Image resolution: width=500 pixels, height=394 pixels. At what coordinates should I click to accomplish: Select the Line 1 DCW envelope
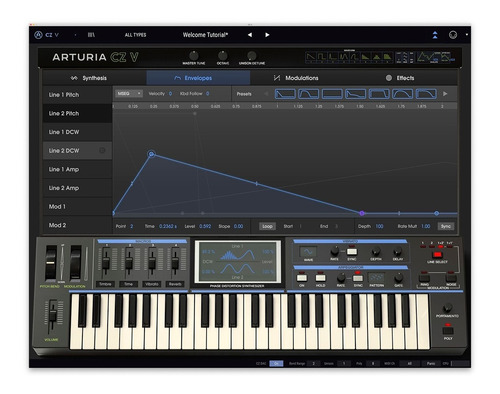pos(77,132)
